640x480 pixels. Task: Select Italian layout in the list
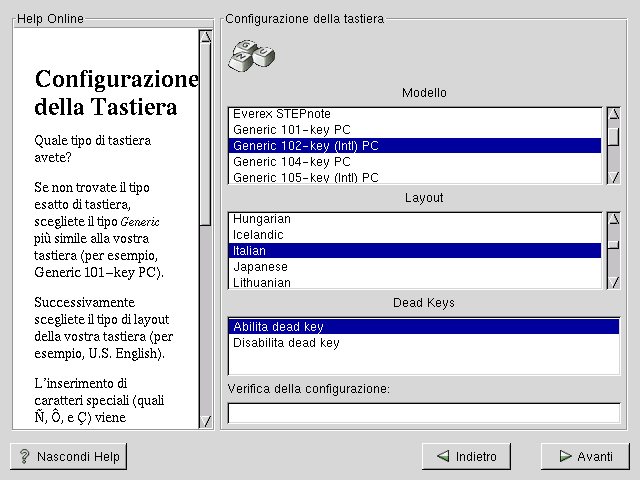click(250, 251)
